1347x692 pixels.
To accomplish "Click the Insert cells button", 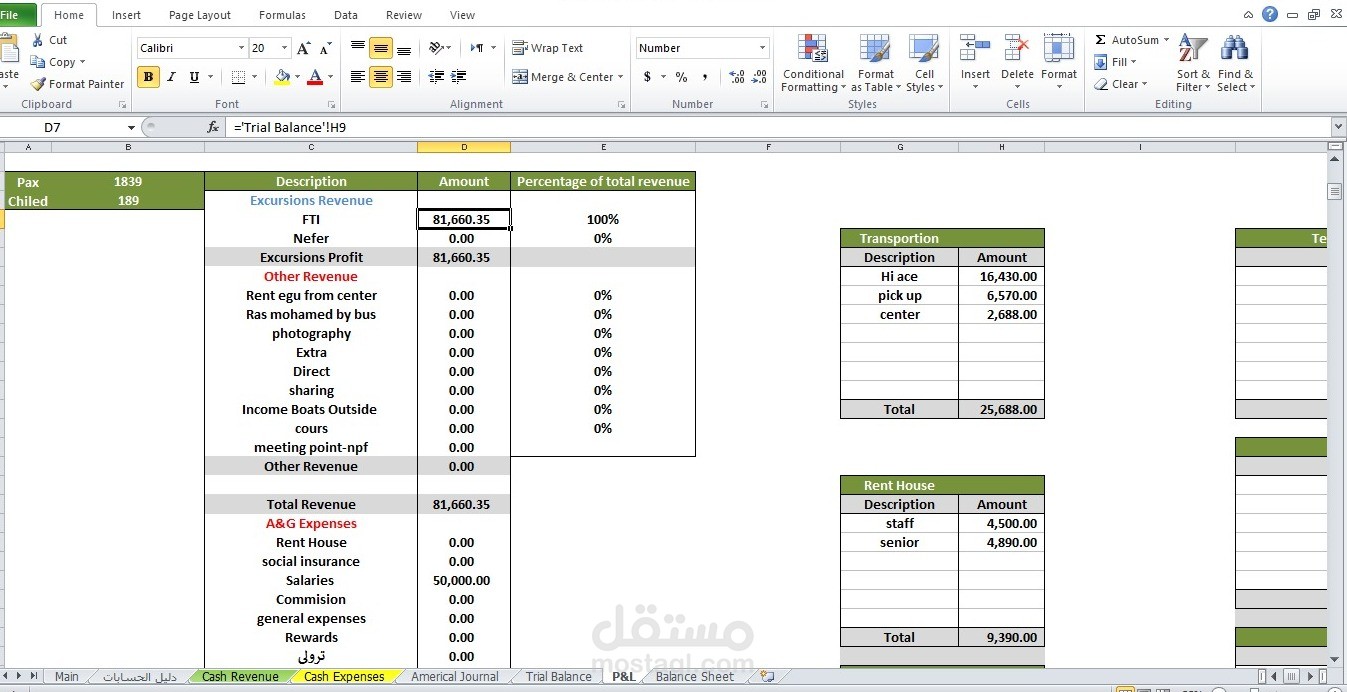I will pos(975,61).
